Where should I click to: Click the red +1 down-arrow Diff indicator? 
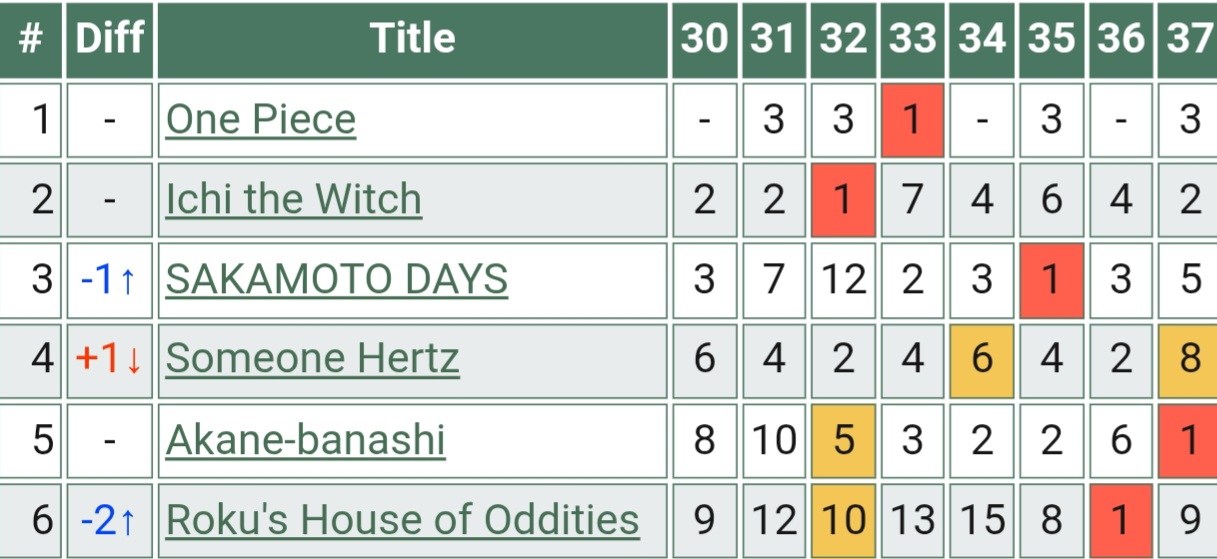pyautogui.click(x=109, y=360)
